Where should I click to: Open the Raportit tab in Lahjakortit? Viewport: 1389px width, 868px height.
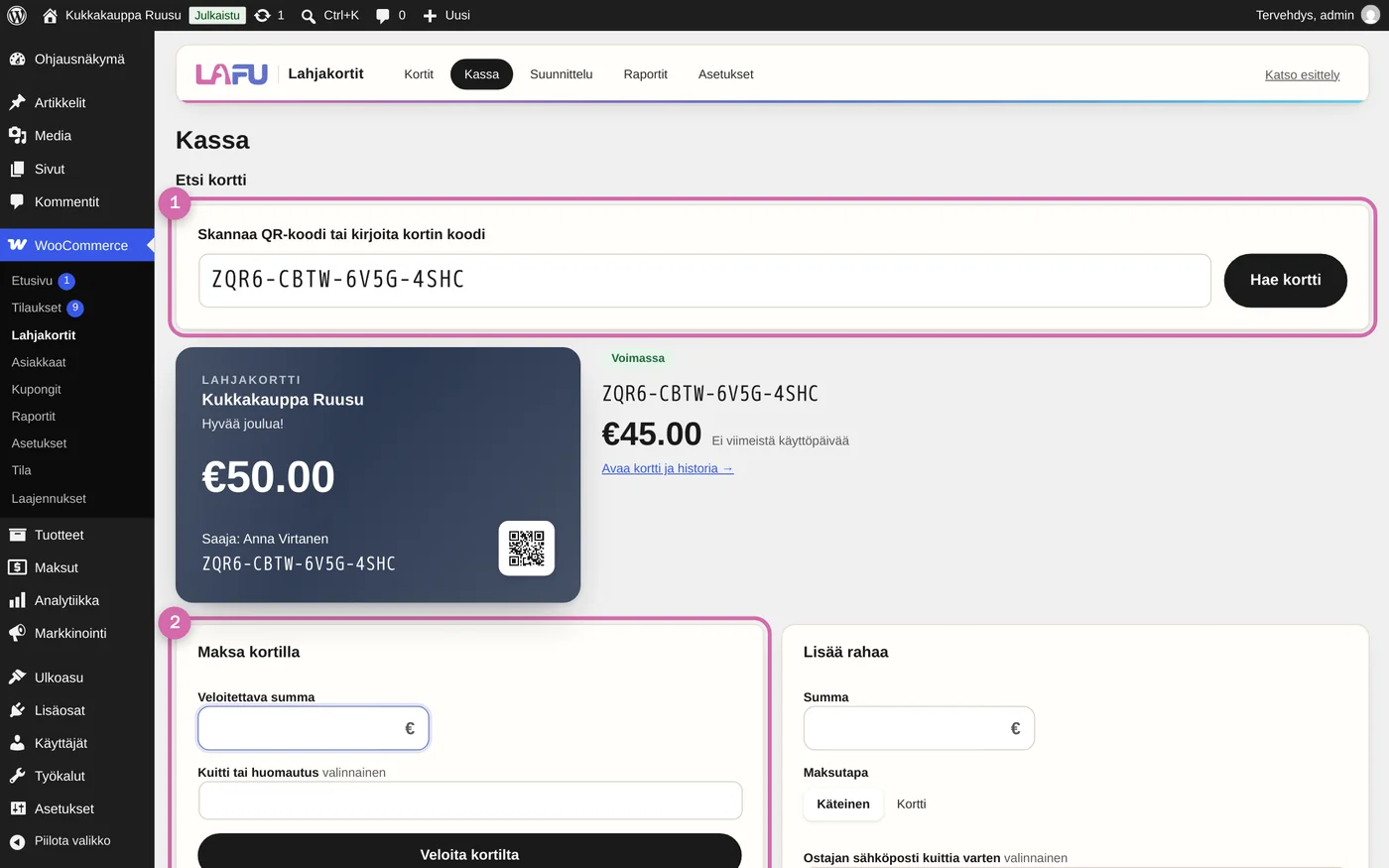[646, 74]
